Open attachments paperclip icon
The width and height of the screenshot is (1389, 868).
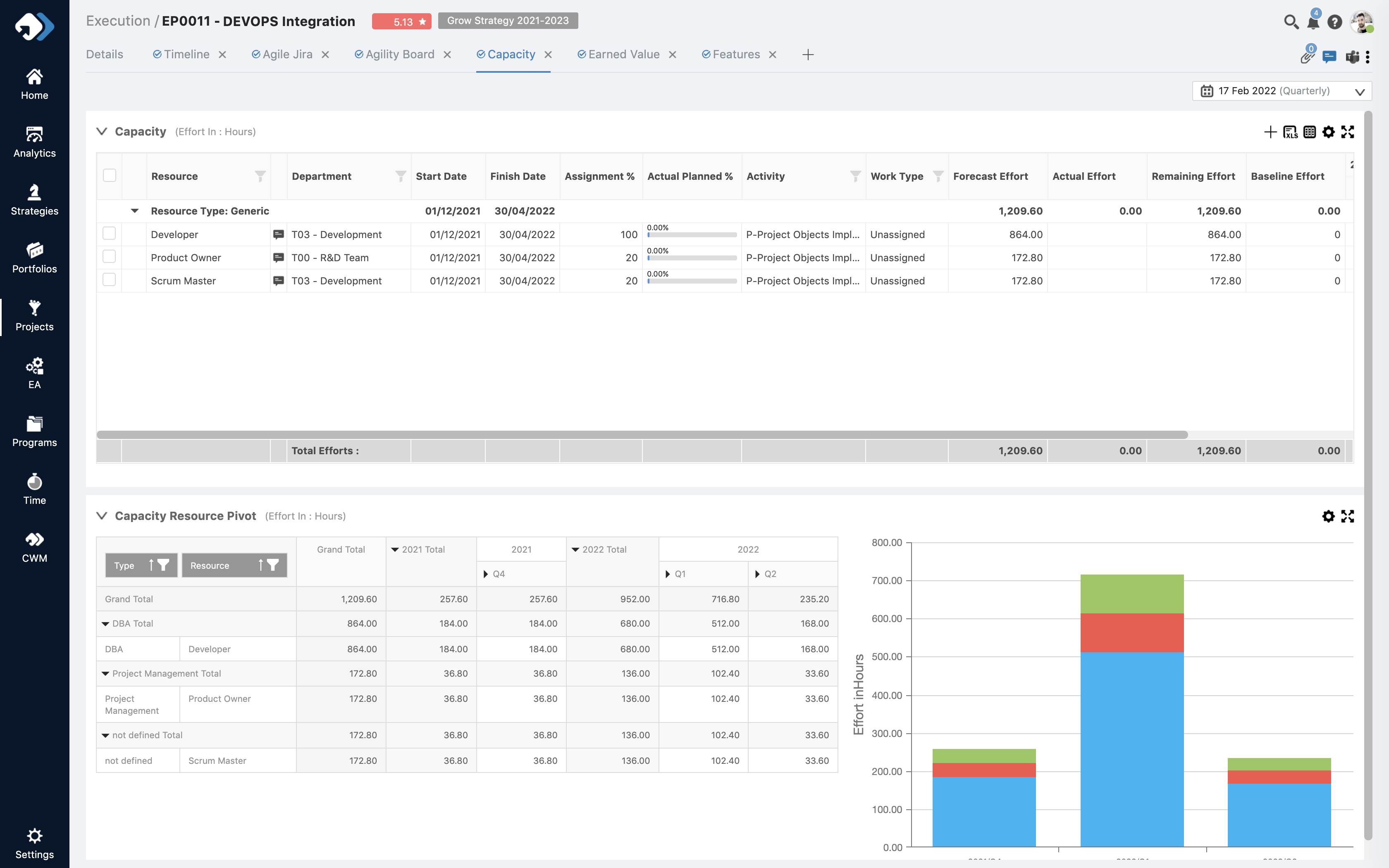[x=1307, y=57]
